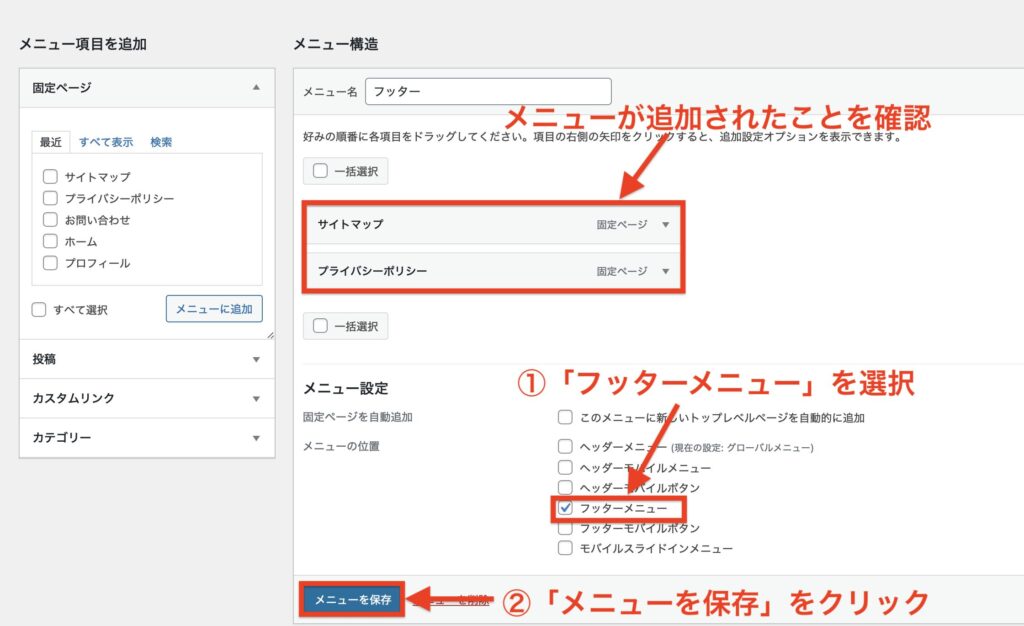1024x626 pixels.
Task: Switch to the 検索 tab
Action: pos(161,142)
